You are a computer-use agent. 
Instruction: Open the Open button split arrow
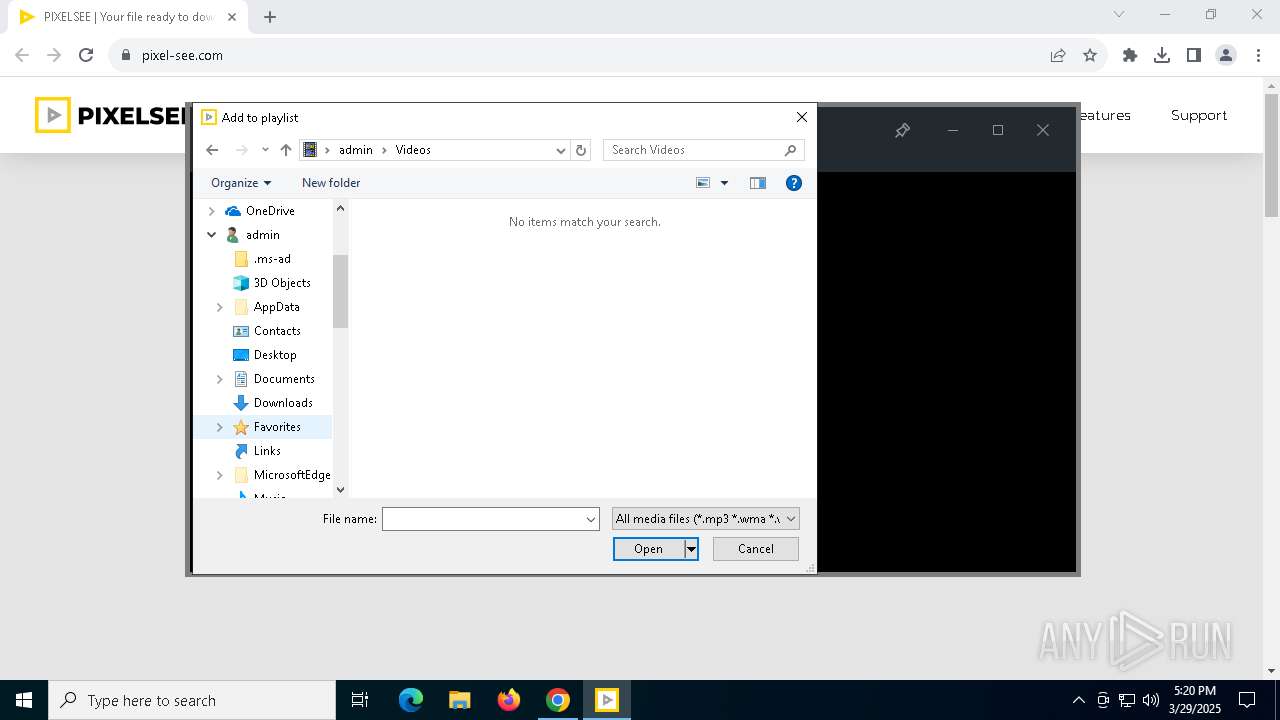click(691, 549)
